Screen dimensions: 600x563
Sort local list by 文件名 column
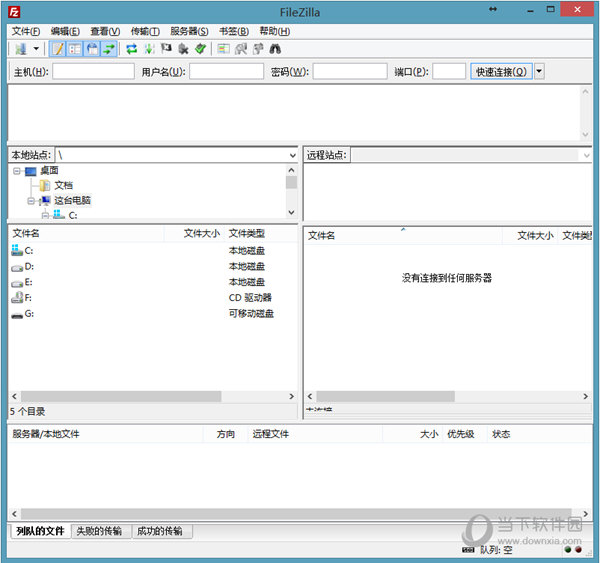87,233
